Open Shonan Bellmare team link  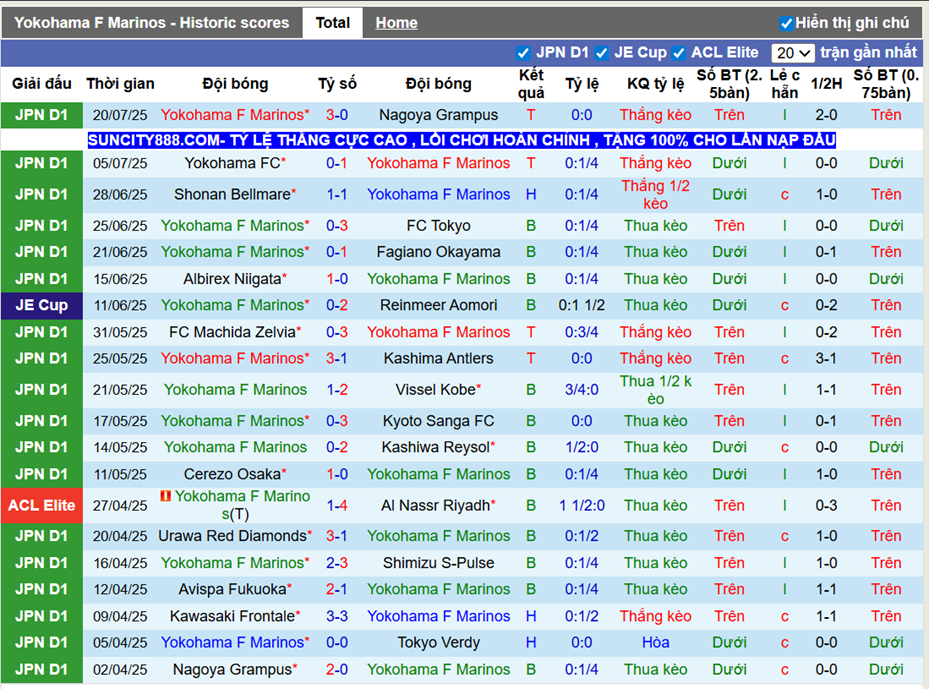(x=232, y=194)
